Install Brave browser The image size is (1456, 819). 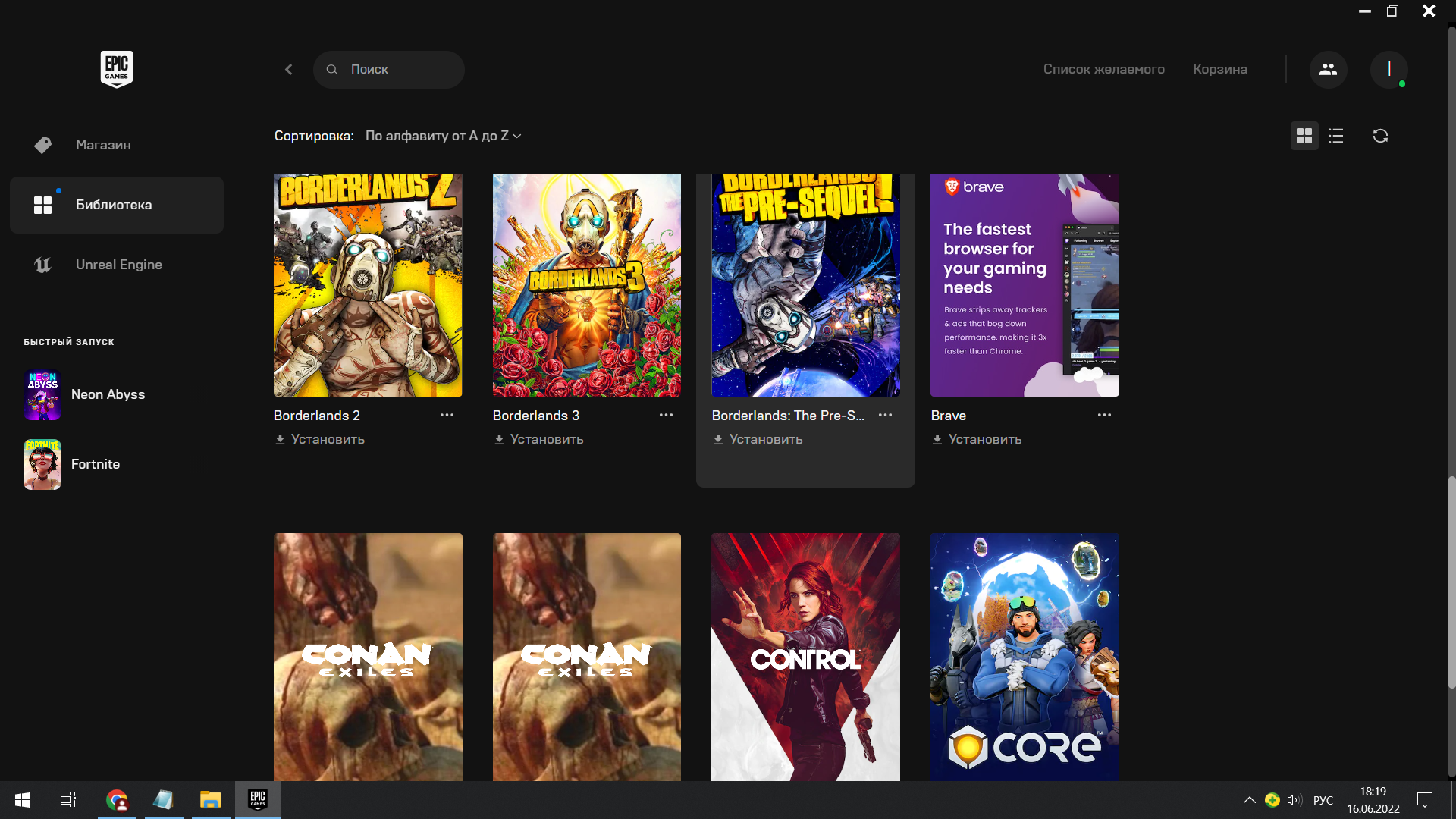(977, 439)
